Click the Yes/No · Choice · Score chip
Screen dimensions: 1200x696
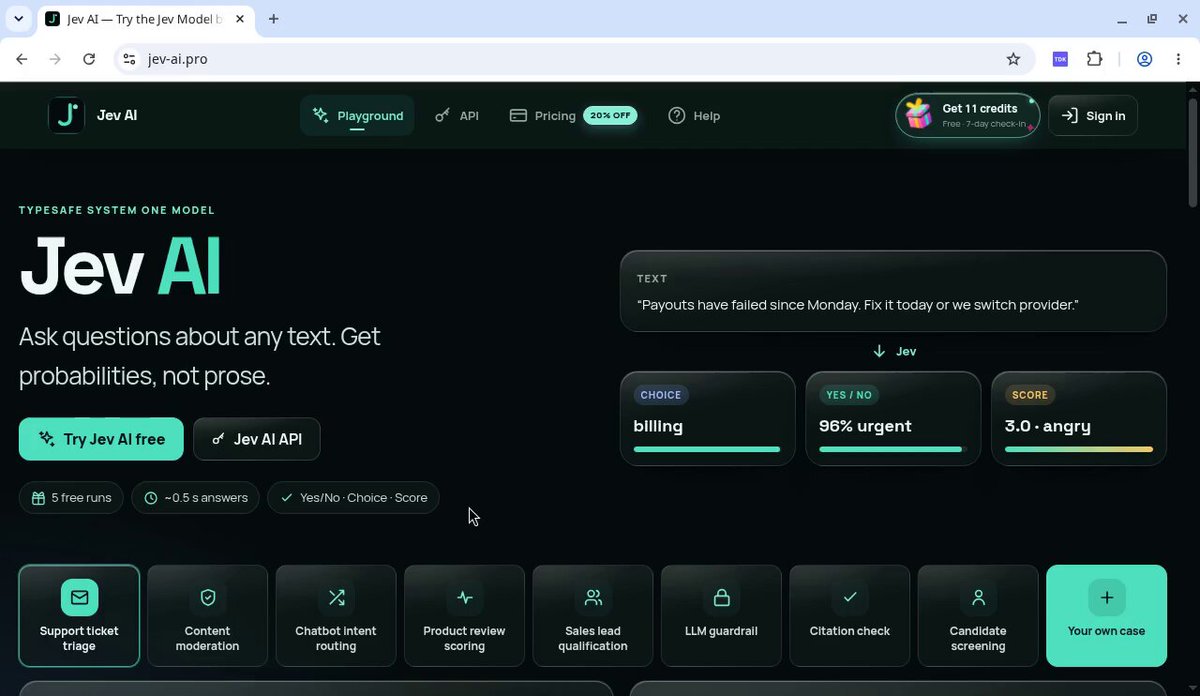[353, 497]
